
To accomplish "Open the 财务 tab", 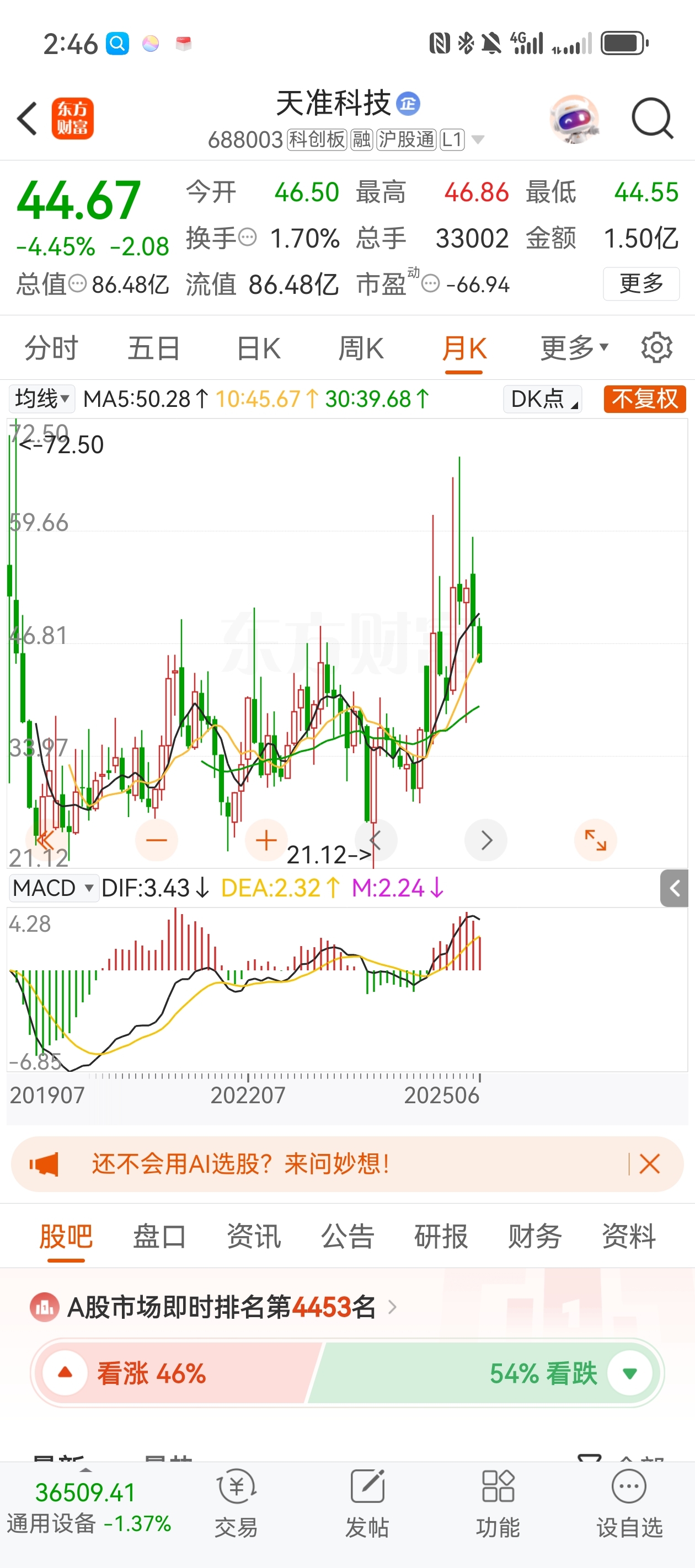I will pos(535,1236).
